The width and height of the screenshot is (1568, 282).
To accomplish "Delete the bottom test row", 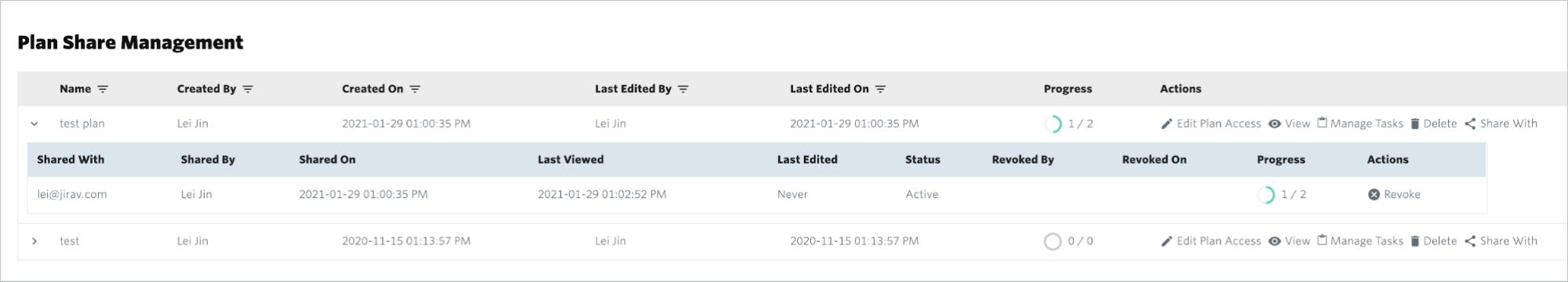I will click(x=1433, y=241).
